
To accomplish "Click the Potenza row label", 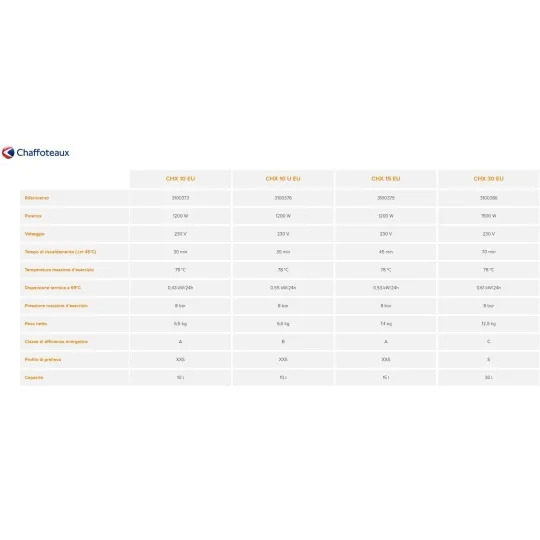I will pyautogui.click(x=33, y=216).
